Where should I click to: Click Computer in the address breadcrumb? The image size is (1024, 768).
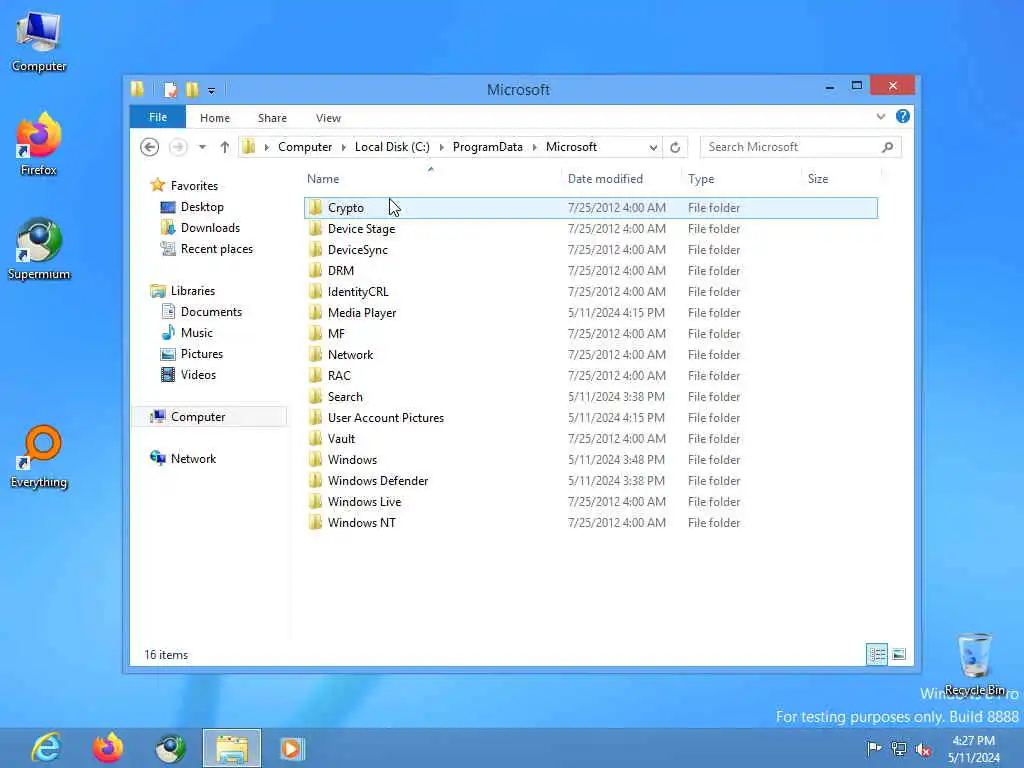pos(305,147)
